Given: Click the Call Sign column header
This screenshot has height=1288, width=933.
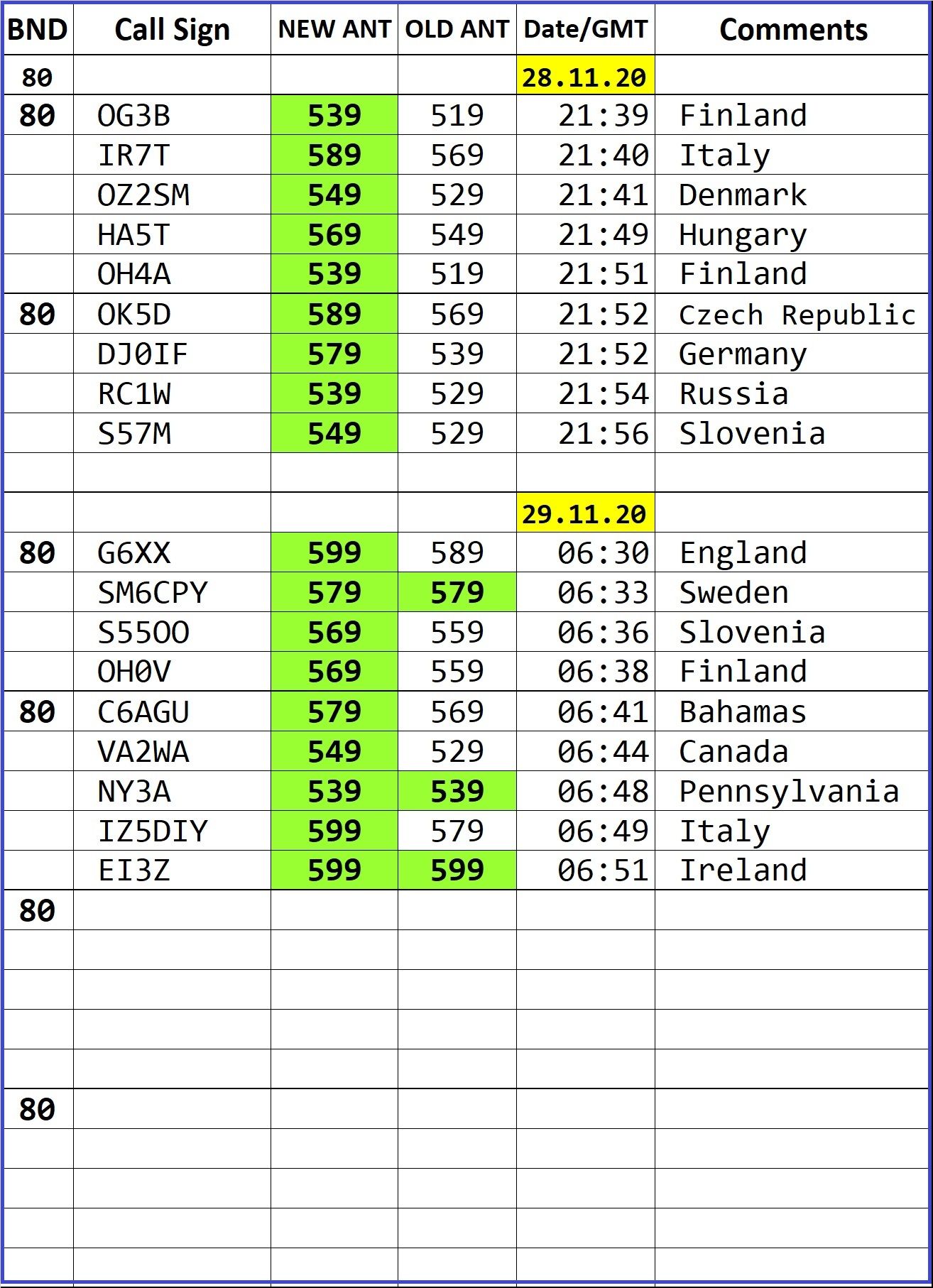Looking at the screenshot, I should pyautogui.click(x=172, y=30).
